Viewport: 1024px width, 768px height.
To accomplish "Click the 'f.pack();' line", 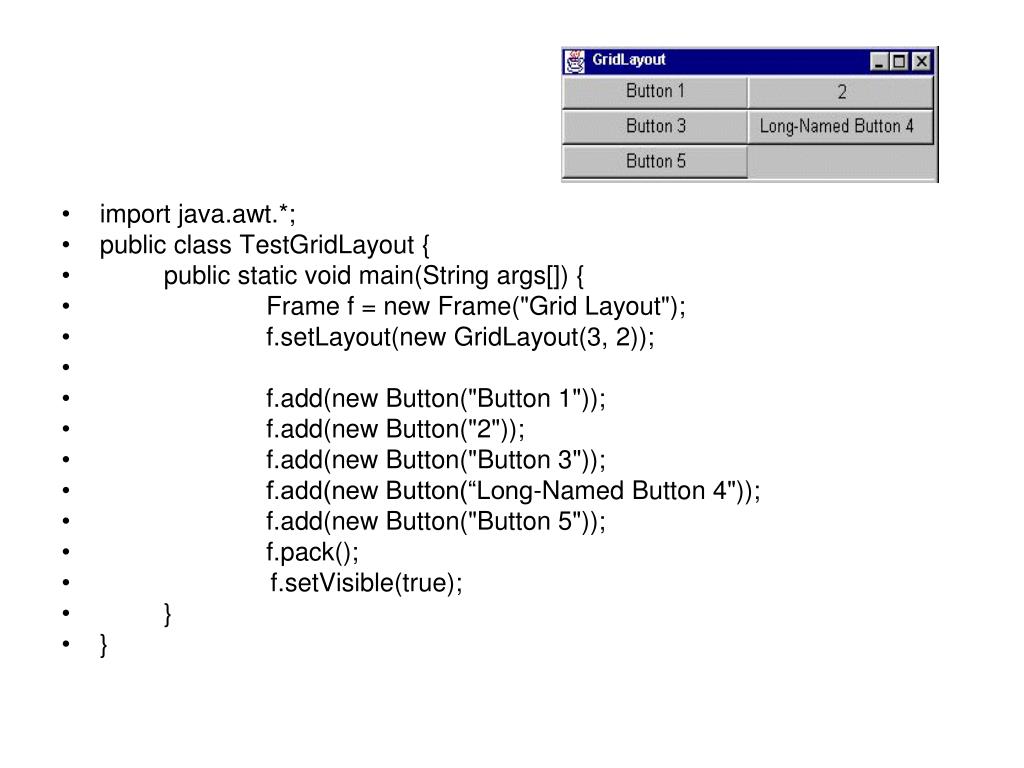I will 312,552.
